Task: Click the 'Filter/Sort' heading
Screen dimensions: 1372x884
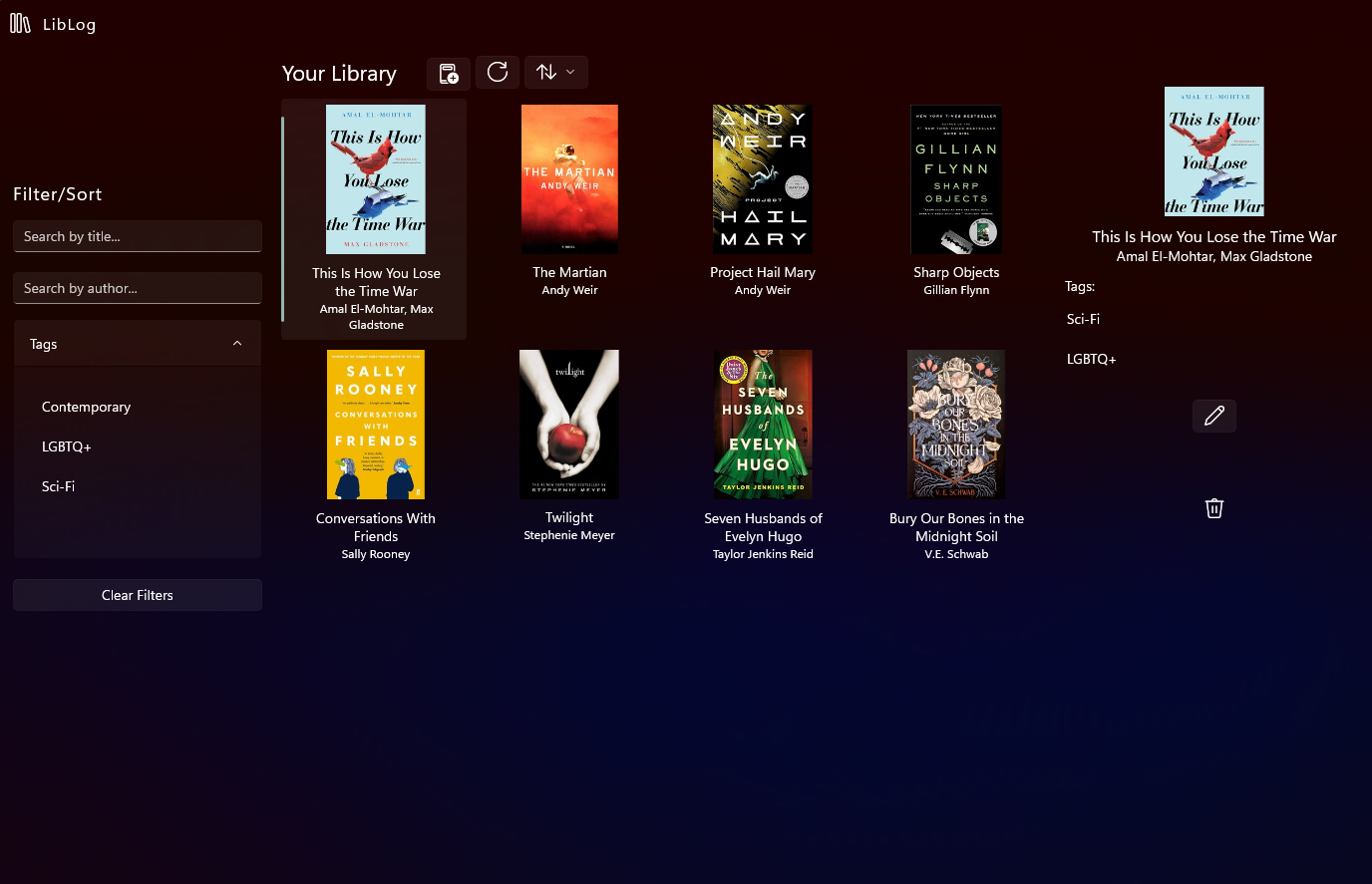Action: click(57, 194)
